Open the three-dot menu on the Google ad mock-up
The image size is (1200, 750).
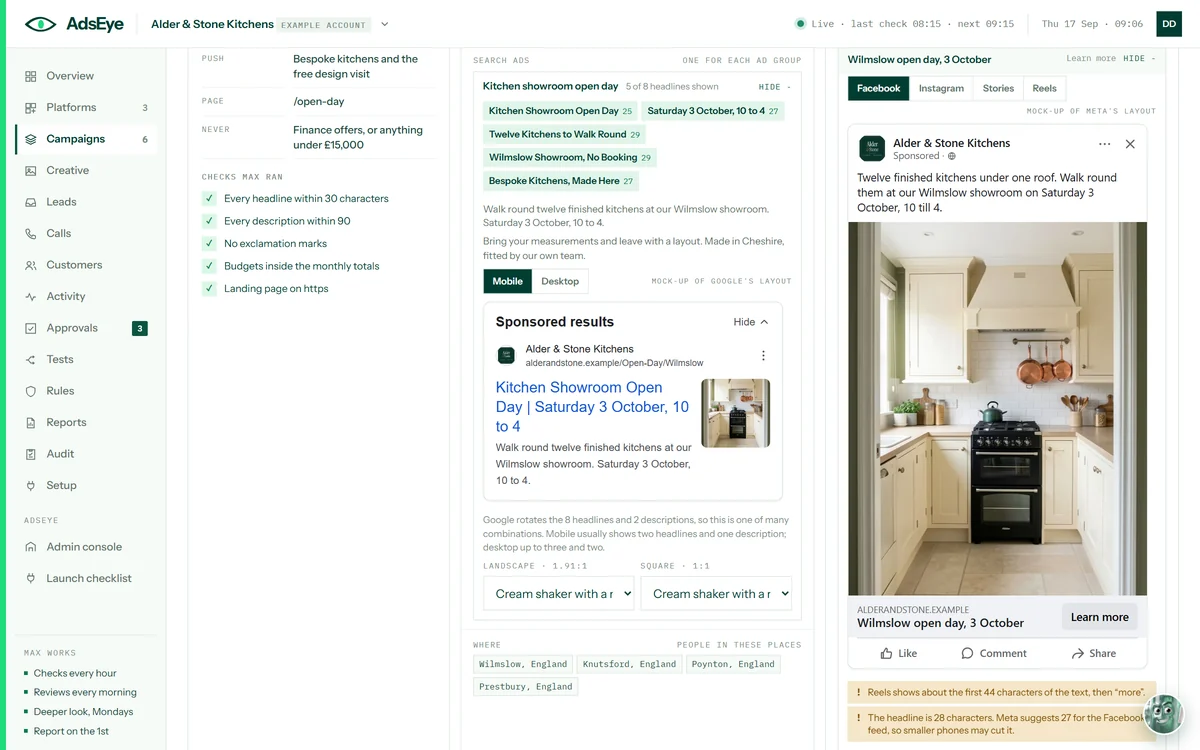coord(763,356)
